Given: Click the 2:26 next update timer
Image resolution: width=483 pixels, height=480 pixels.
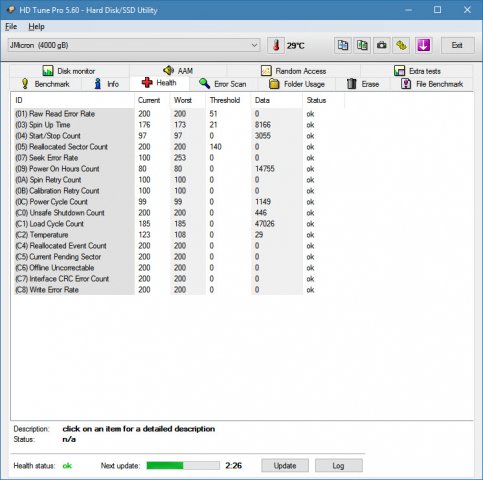Looking at the screenshot, I should tap(233, 466).
